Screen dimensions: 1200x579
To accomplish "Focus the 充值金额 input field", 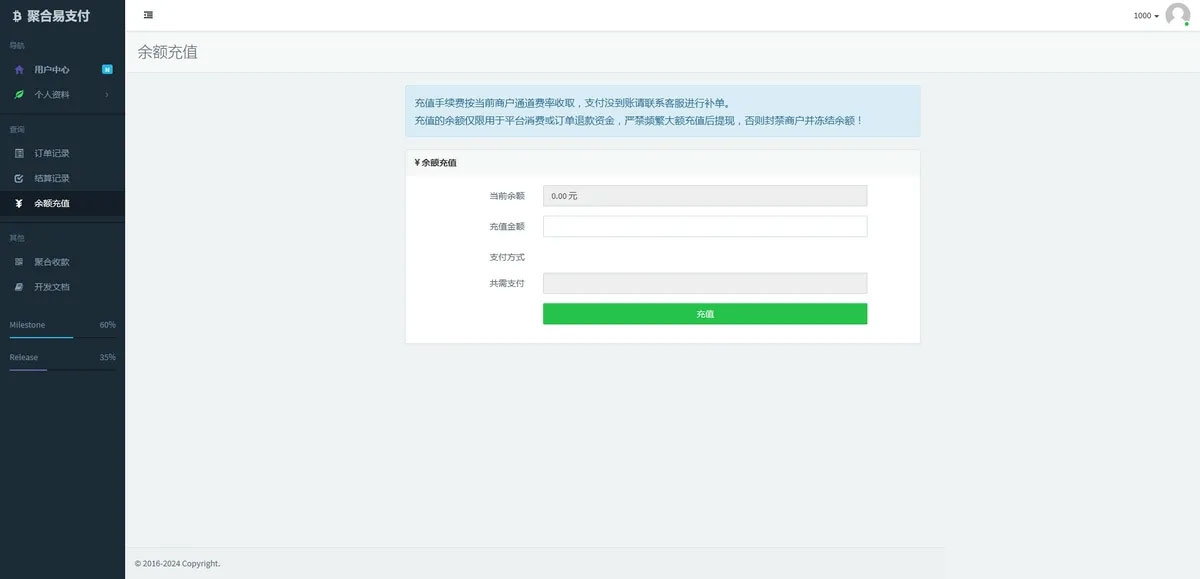I will pyautogui.click(x=705, y=226).
